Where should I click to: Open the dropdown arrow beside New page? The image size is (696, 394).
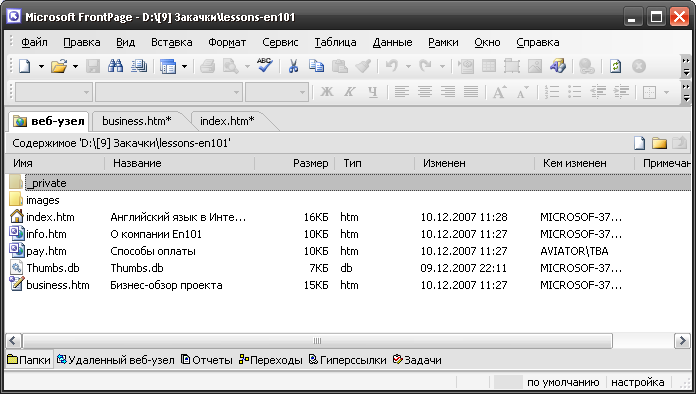[x=41, y=67]
